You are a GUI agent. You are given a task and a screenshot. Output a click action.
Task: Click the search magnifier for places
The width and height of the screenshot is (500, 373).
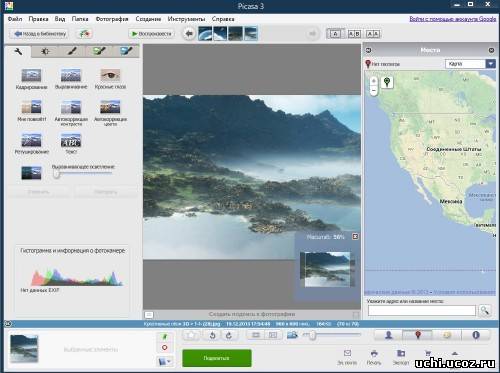(x=485, y=311)
